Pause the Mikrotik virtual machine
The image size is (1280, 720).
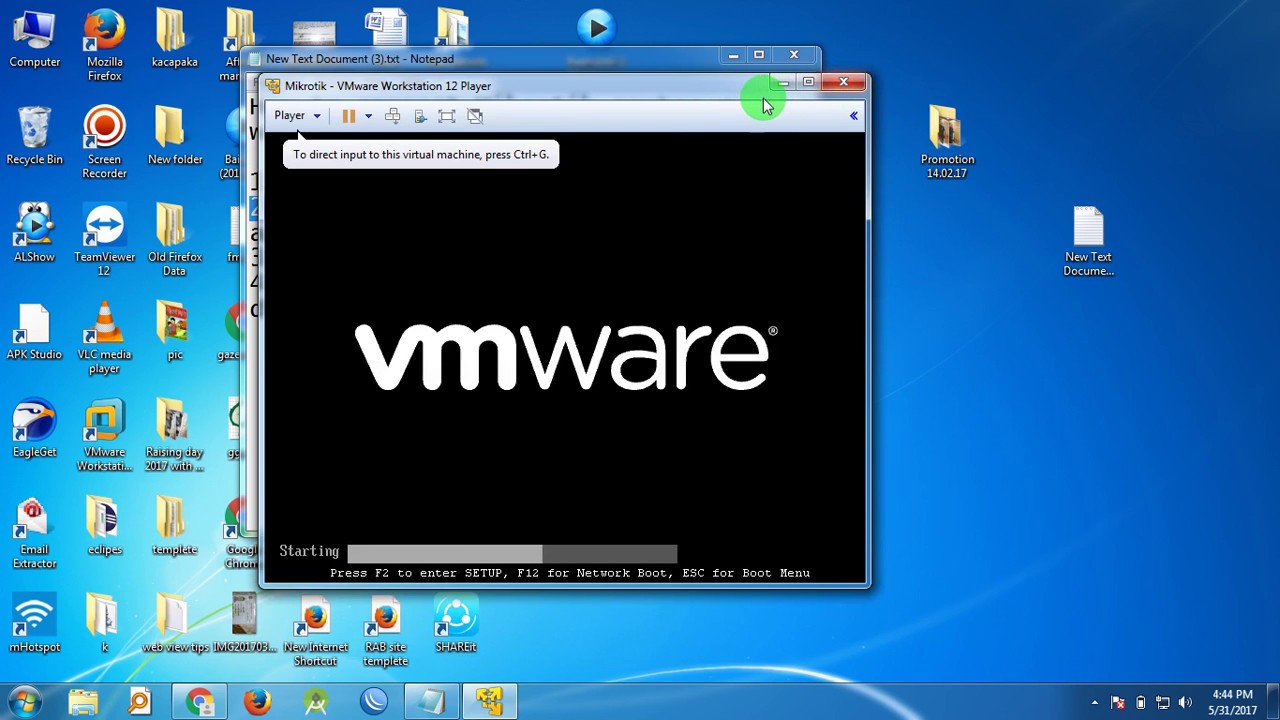348,116
